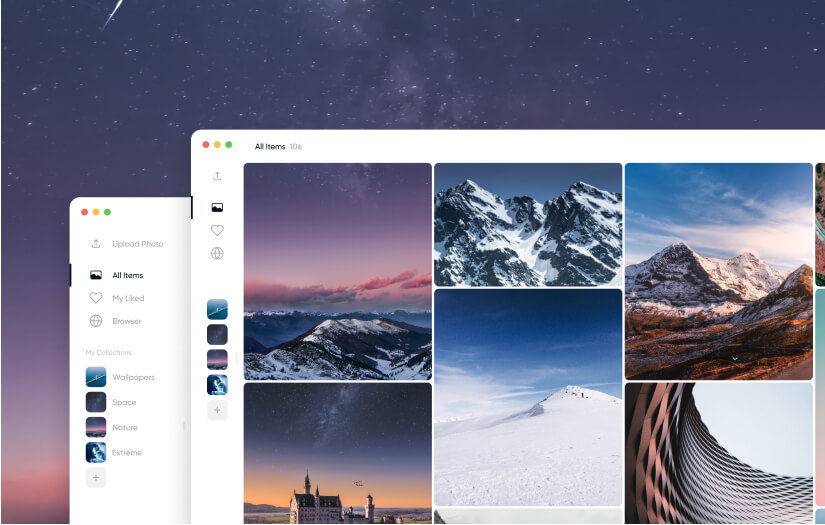
Task: Open My Liked in the expanded sidebar
Action: click(128, 298)
